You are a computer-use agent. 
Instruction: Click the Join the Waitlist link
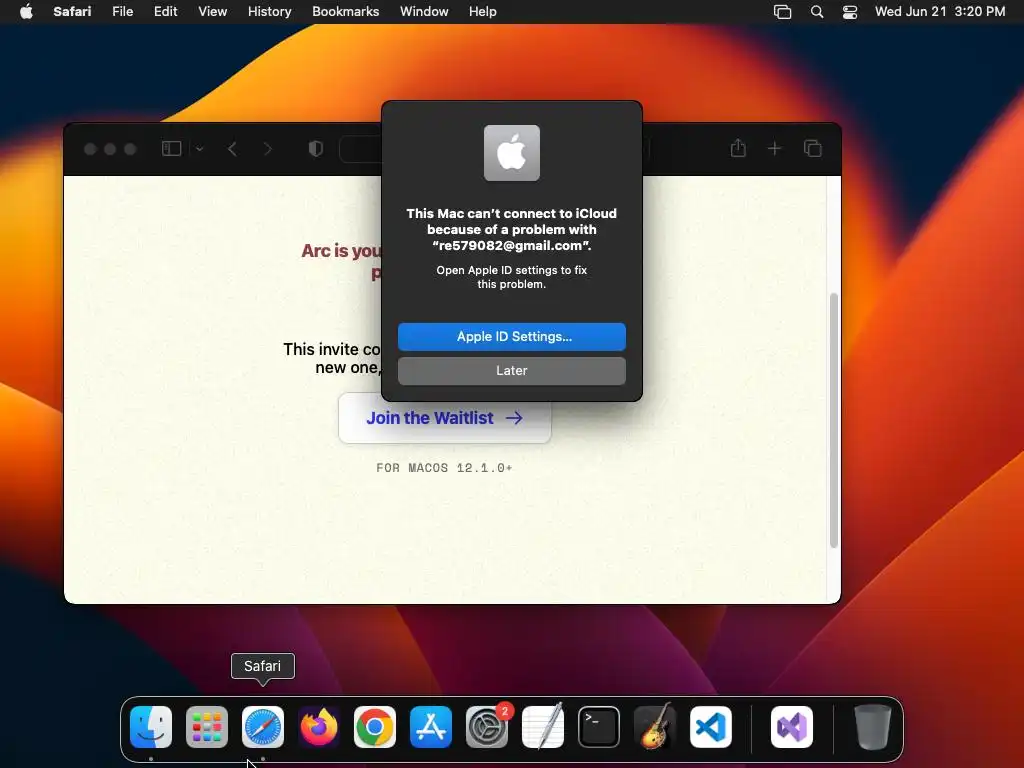(x=444, y=418)
